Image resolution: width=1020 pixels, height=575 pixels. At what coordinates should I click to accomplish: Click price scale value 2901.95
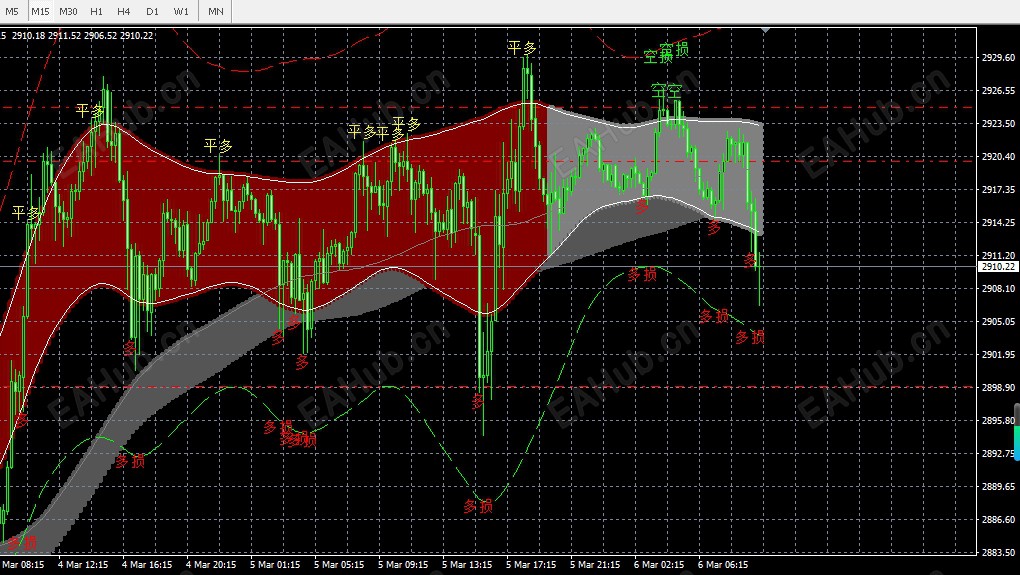[x=998, y=354]
